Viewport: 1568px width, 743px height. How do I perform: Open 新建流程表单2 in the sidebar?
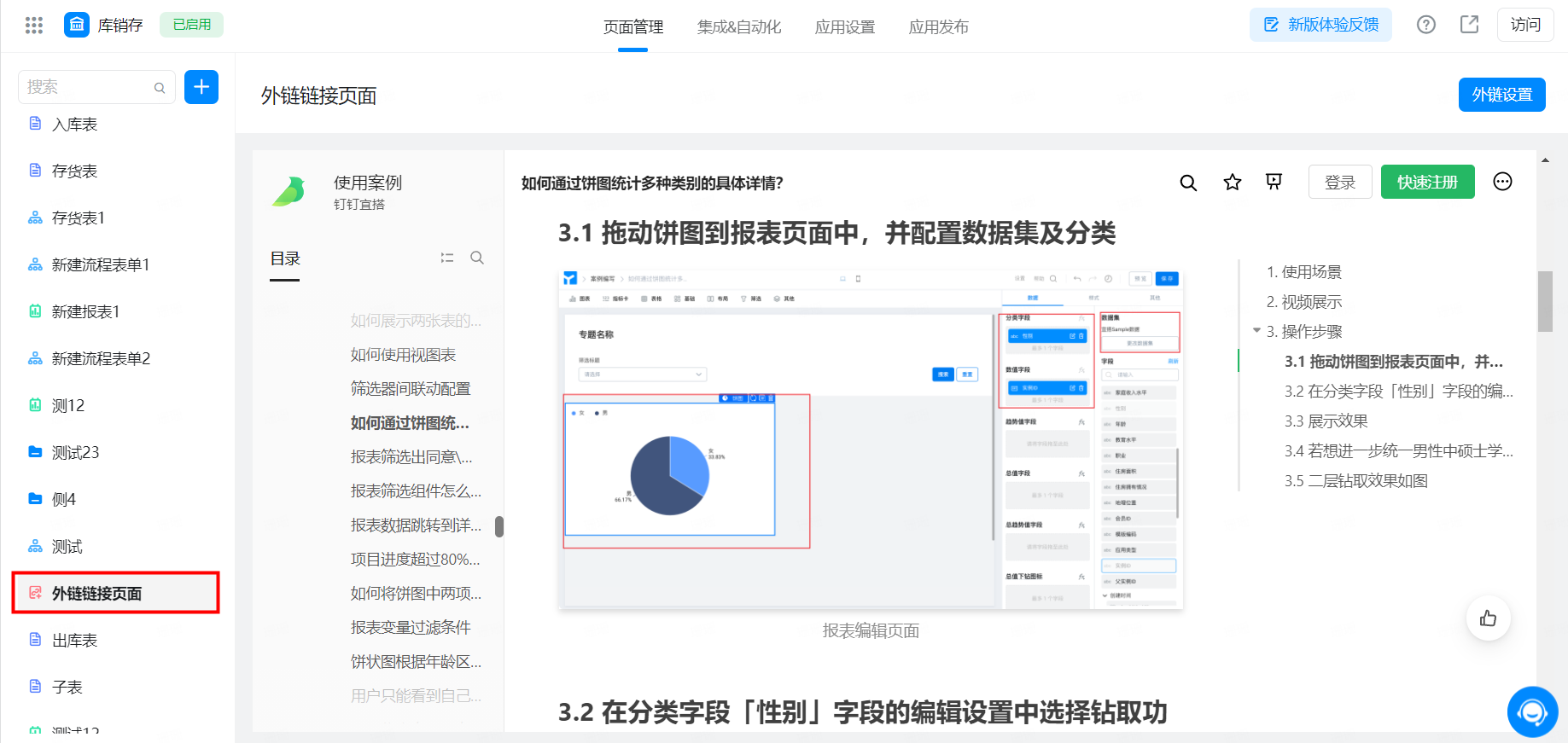coord(101,359)
